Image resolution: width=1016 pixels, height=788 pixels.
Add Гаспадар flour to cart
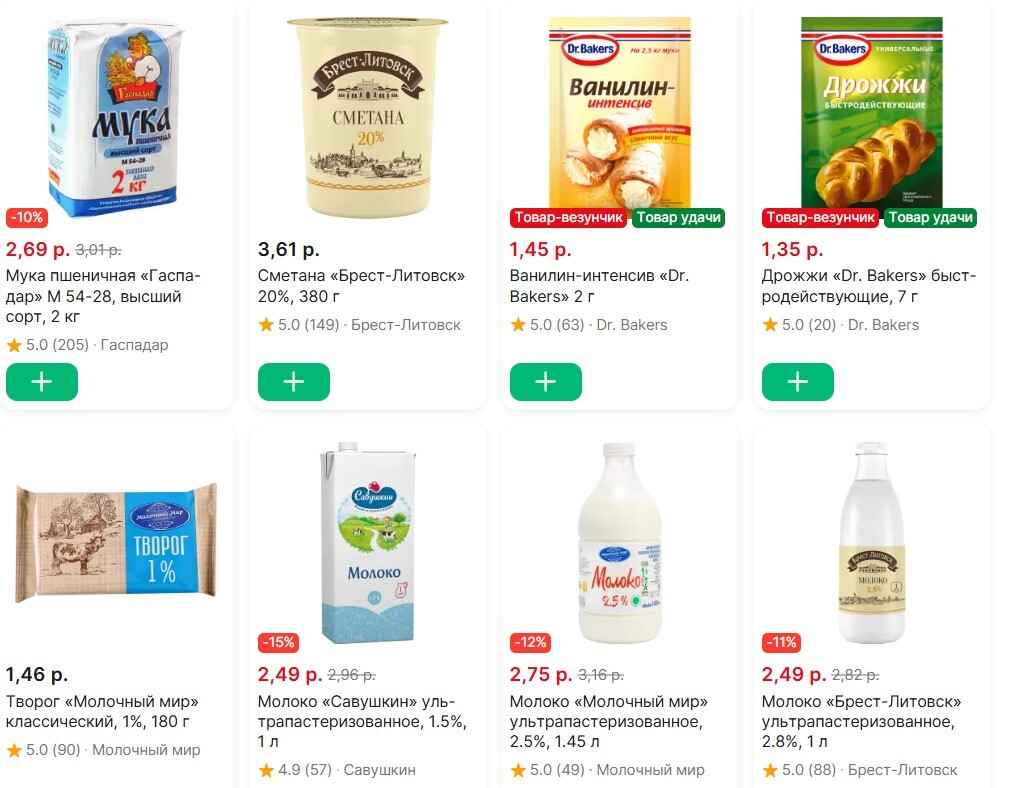(41, 383)
